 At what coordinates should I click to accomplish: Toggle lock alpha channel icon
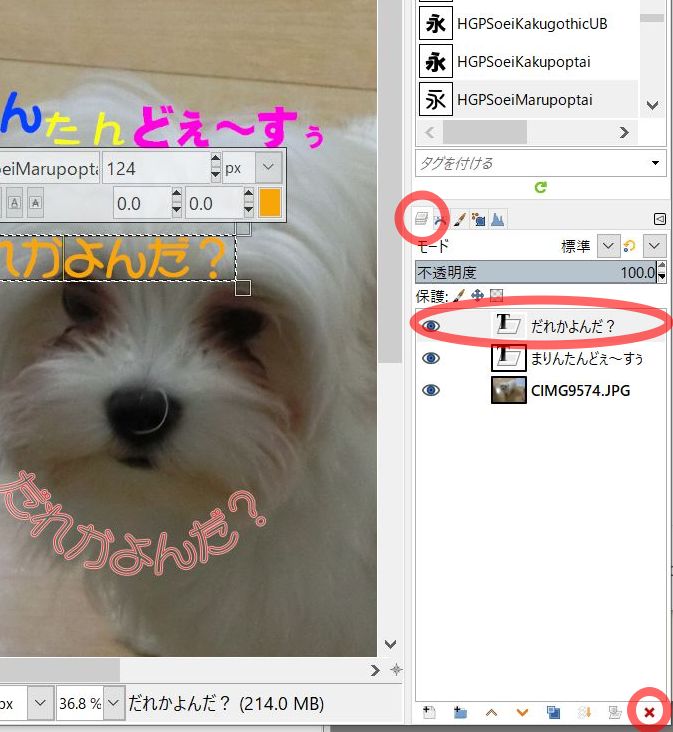496,295
